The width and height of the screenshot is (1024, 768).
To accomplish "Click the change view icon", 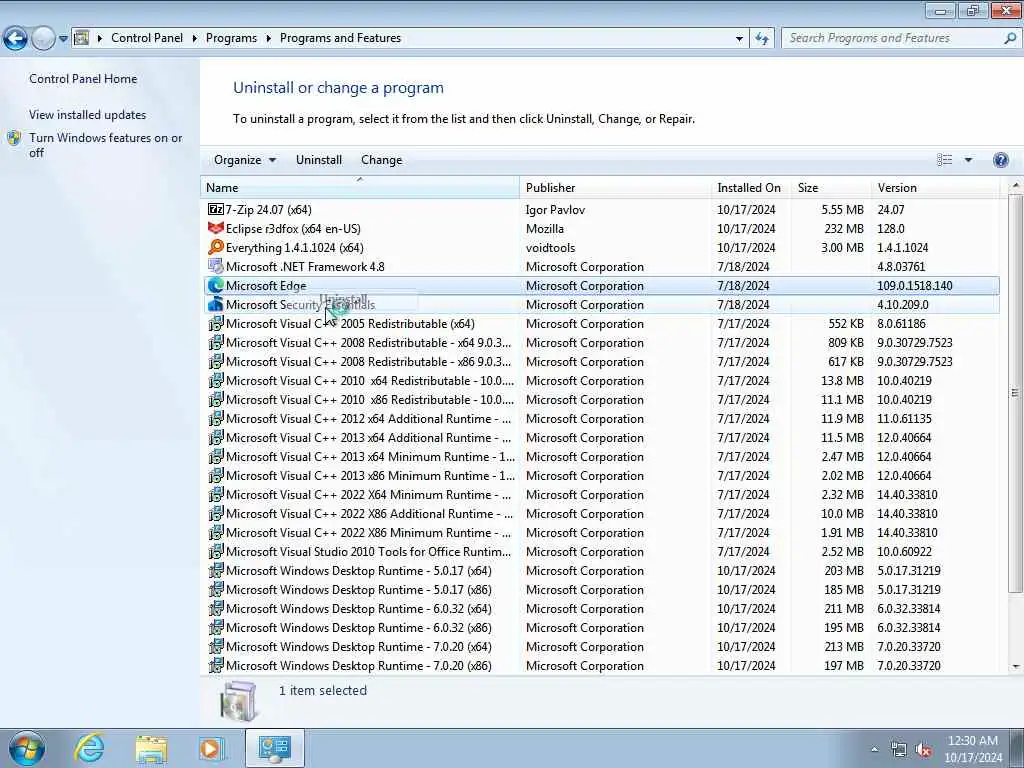I will click(x=944, y=160).
